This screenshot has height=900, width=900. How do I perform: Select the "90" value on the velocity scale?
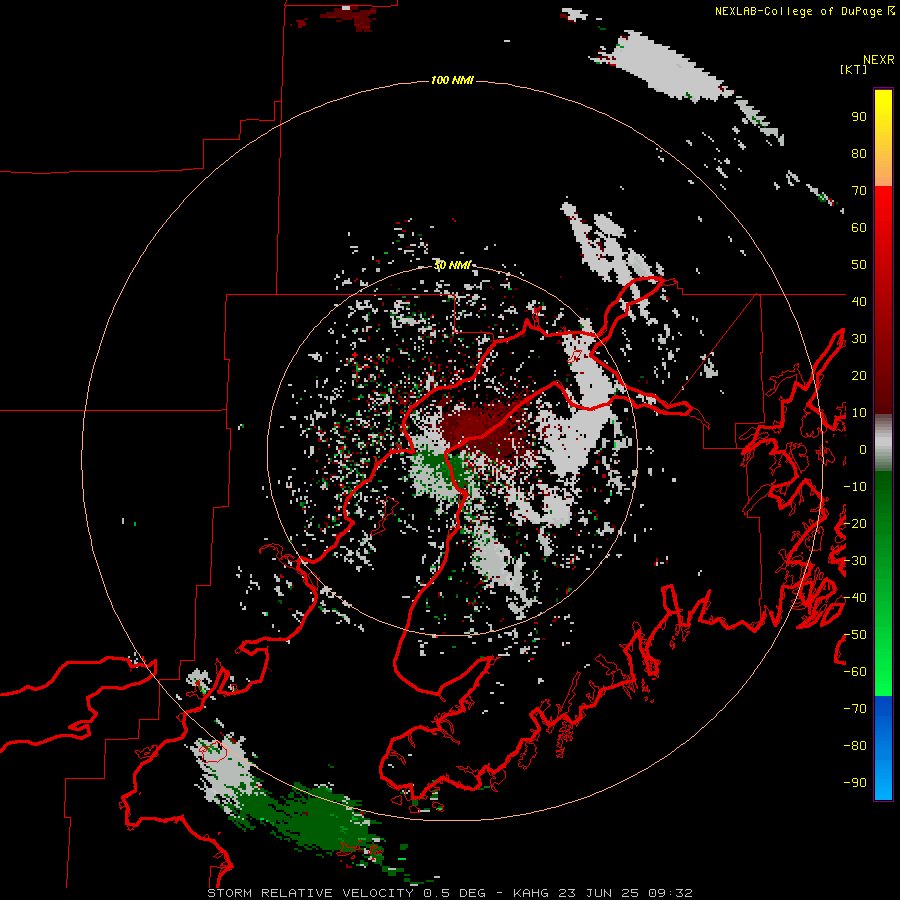[x=859, y=117]
